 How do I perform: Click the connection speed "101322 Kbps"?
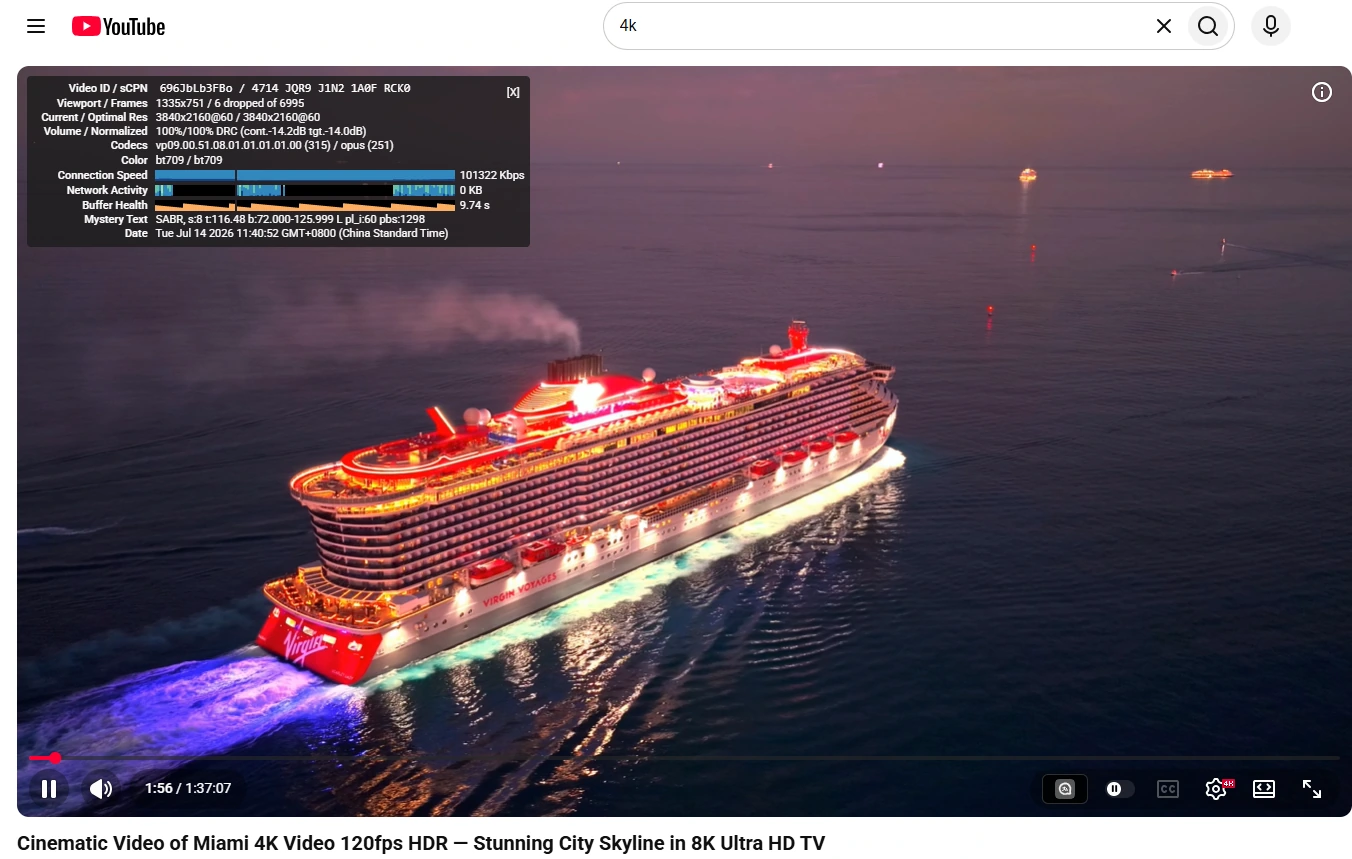492,175
